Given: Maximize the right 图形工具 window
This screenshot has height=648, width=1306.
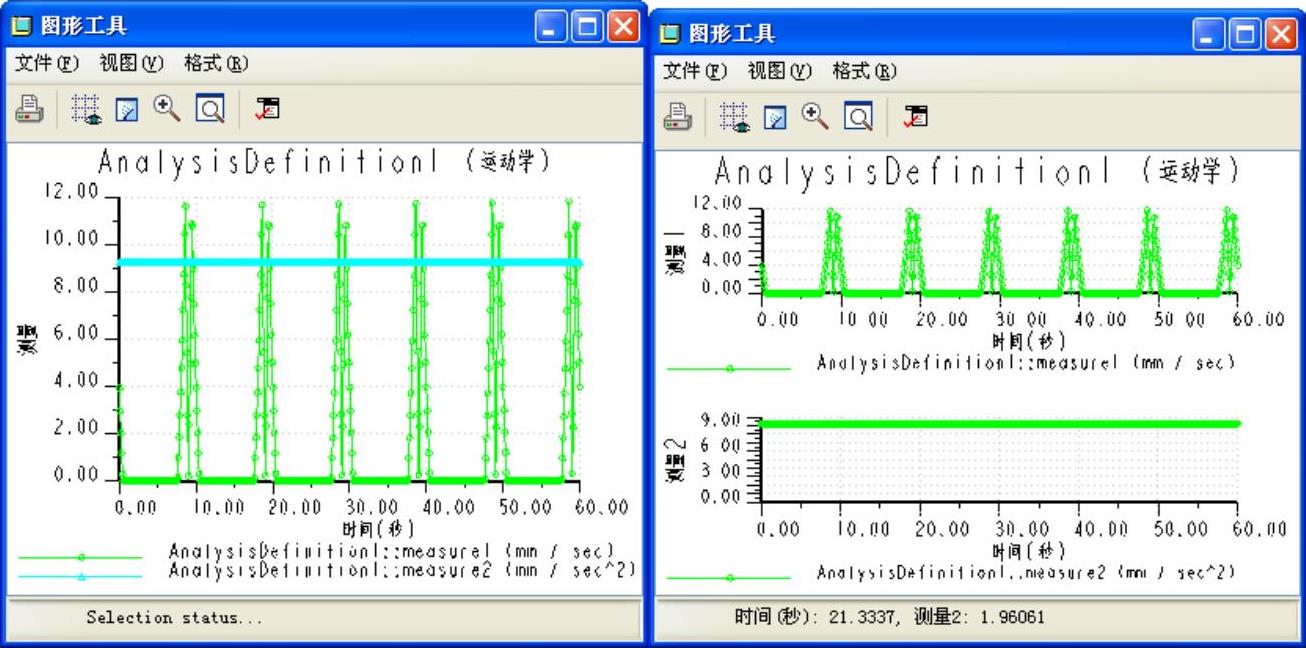Looking at the screenshot, I should pyautogui.click(x=1245, y=35).
